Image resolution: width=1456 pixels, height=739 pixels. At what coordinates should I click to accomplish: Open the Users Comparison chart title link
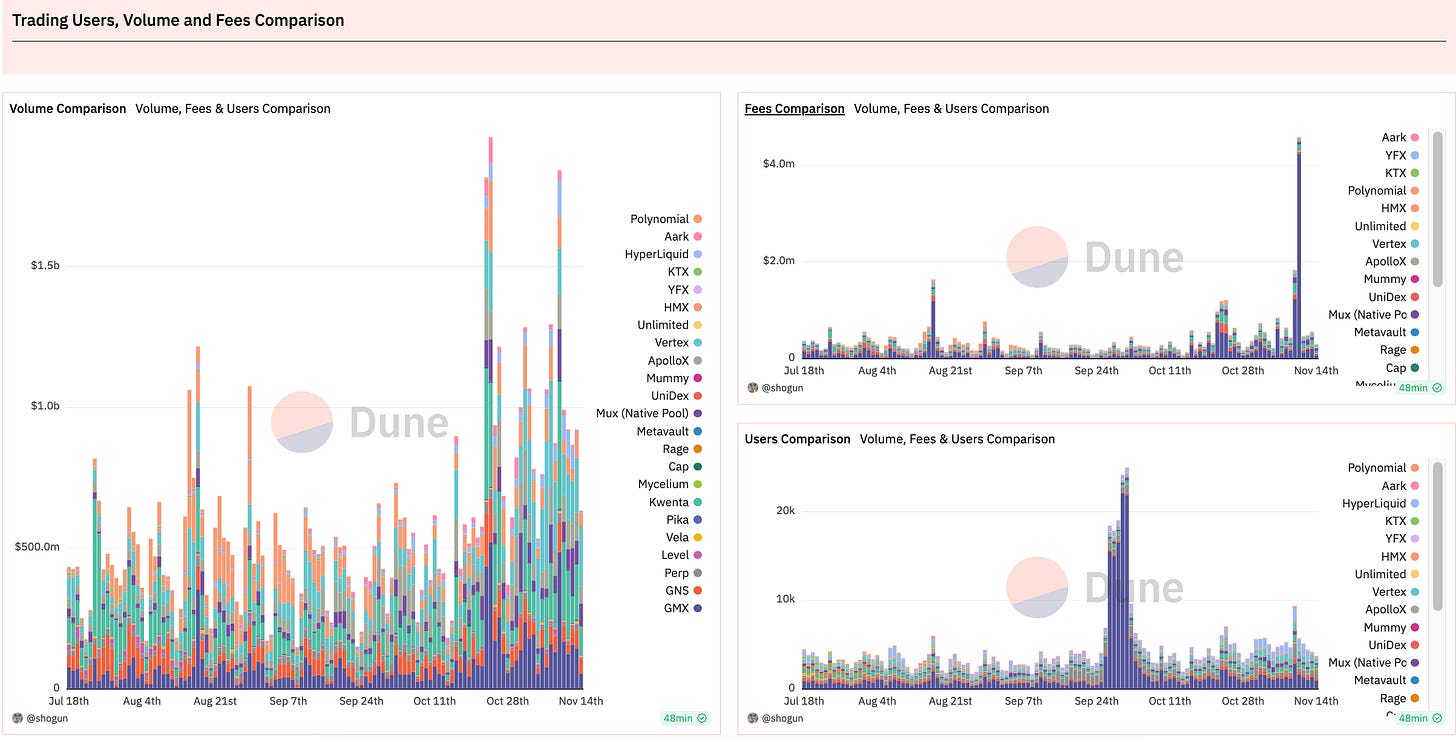pyautogui.click(x=798, y=439)
